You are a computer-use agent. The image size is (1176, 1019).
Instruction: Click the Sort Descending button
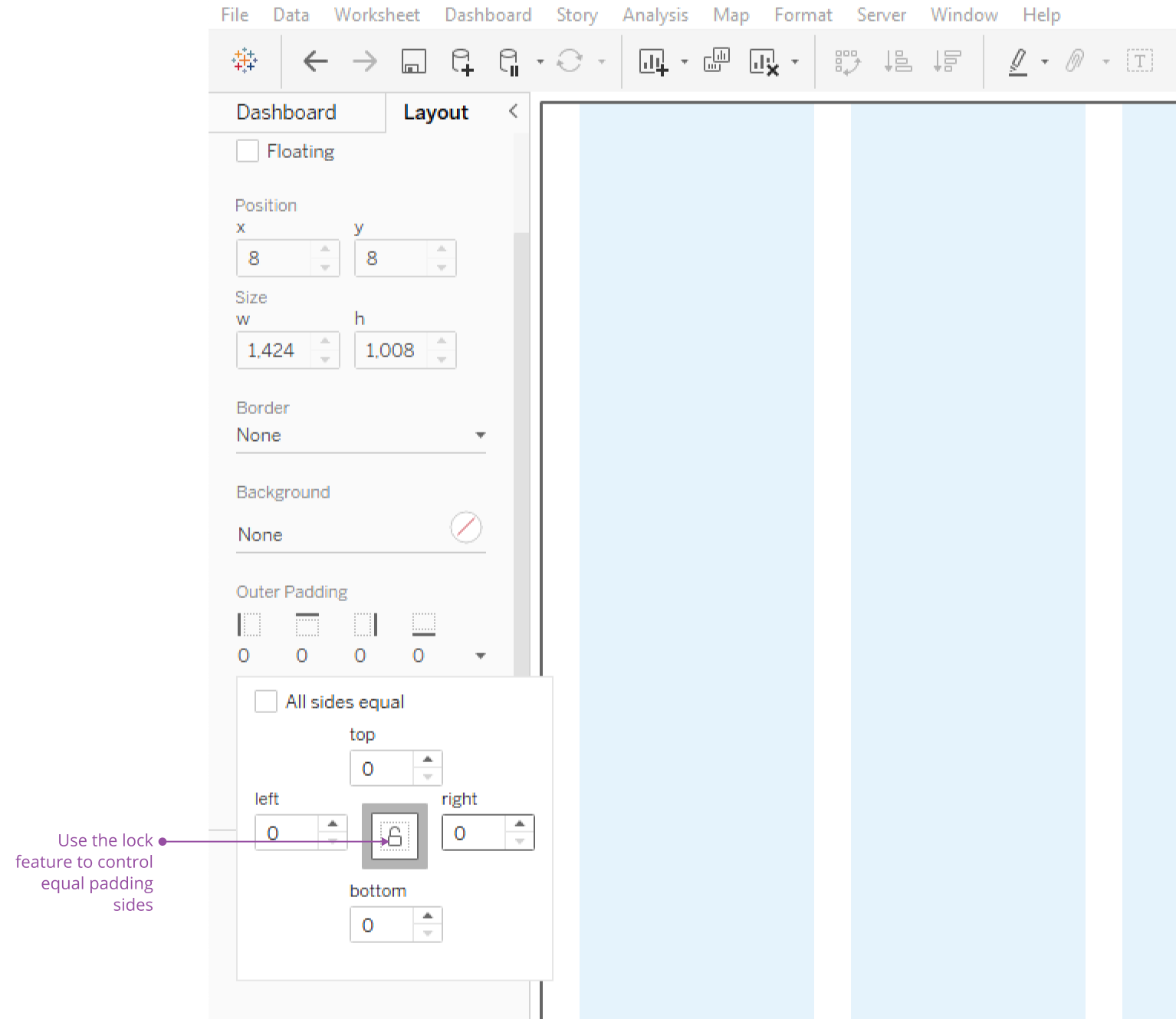click(x=948, y=61)
